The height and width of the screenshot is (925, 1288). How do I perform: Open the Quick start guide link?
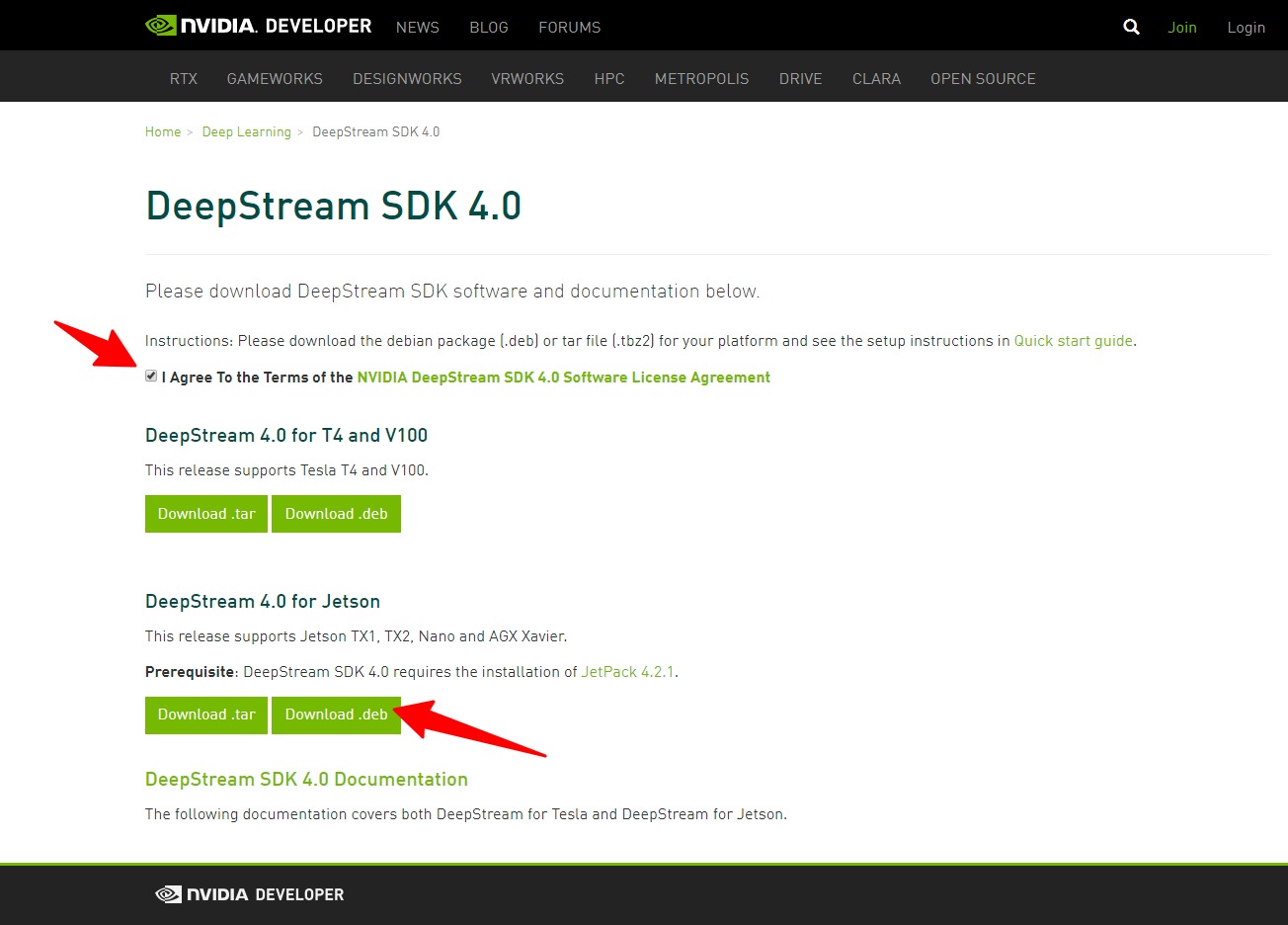1074,341
